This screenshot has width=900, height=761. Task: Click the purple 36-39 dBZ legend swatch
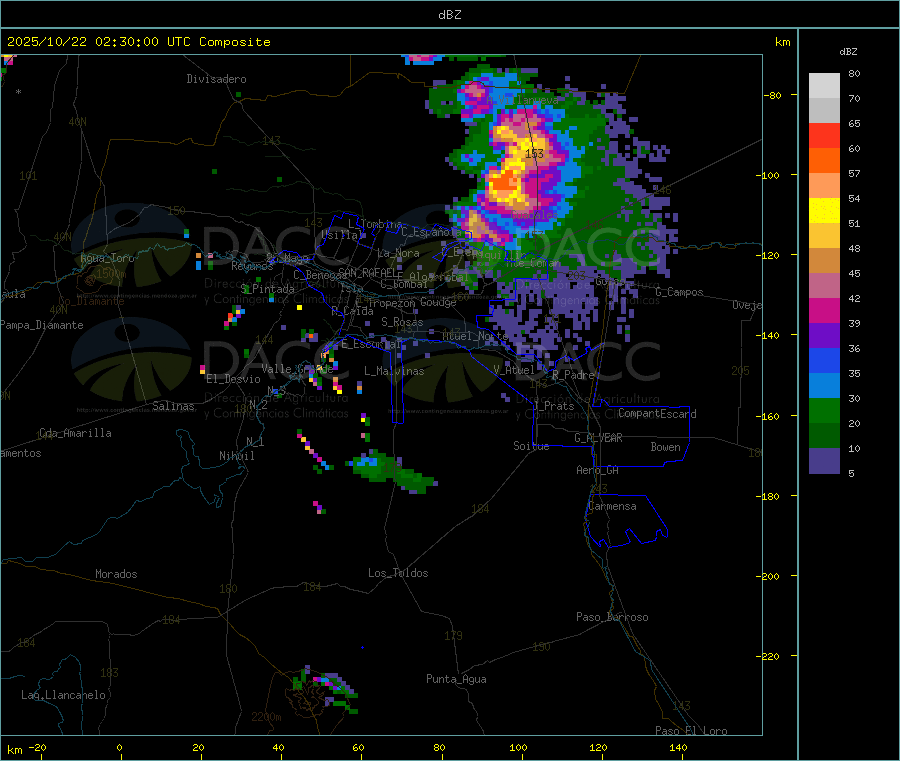pos(824,336)
